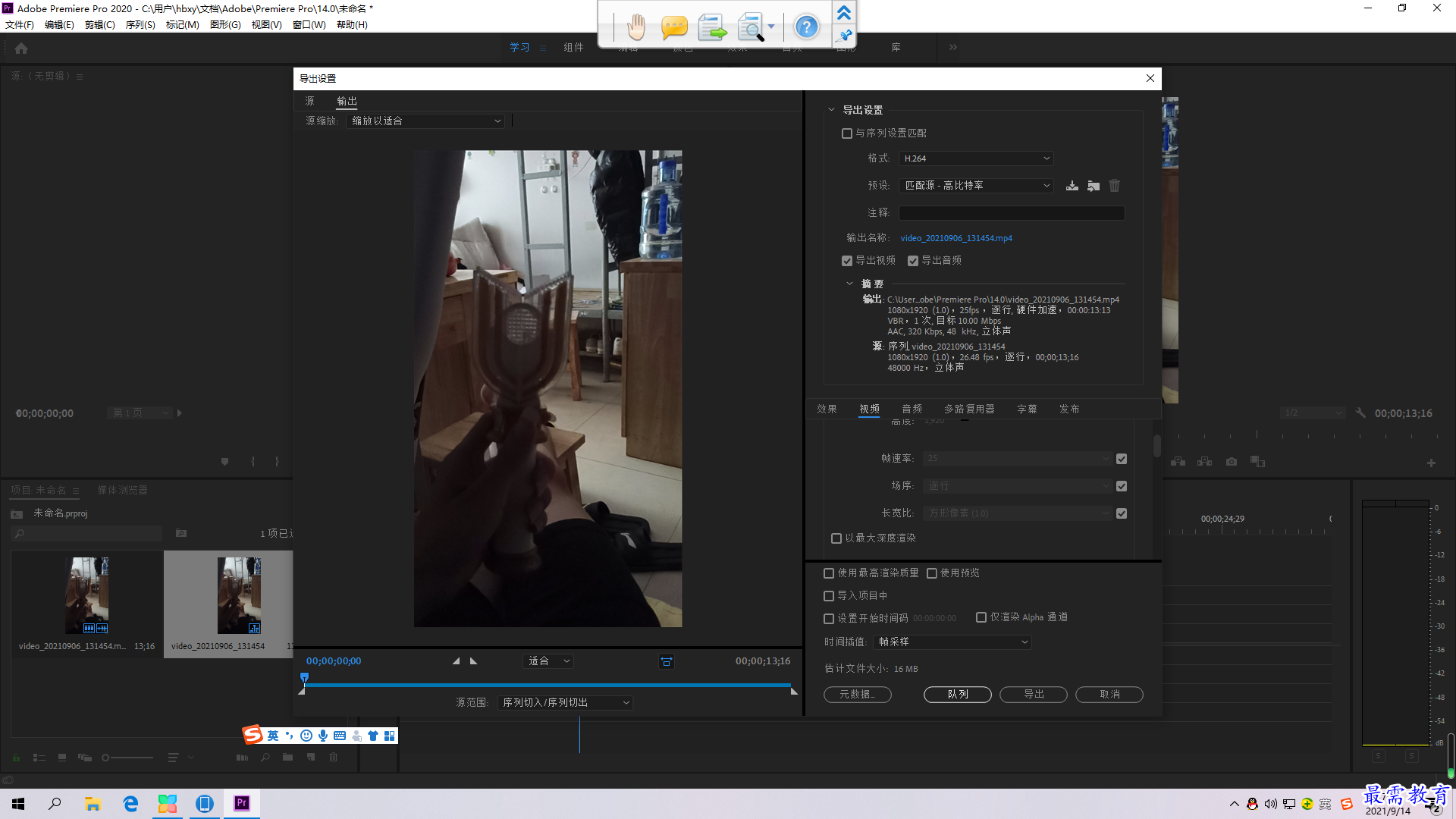
Task: Click the 导出 button
Action: [x=1034, y=695]
